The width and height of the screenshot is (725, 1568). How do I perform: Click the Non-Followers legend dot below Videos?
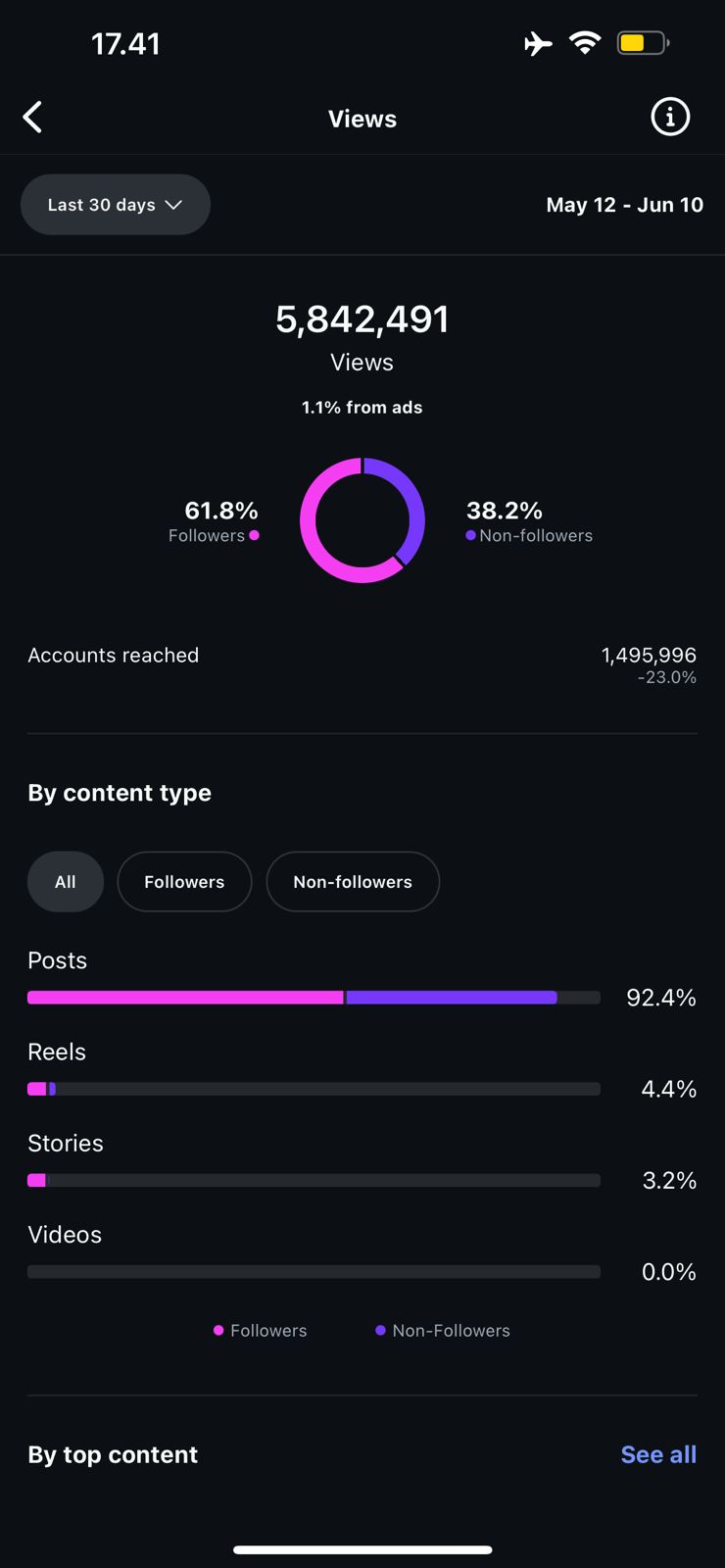coord(380,1330)
